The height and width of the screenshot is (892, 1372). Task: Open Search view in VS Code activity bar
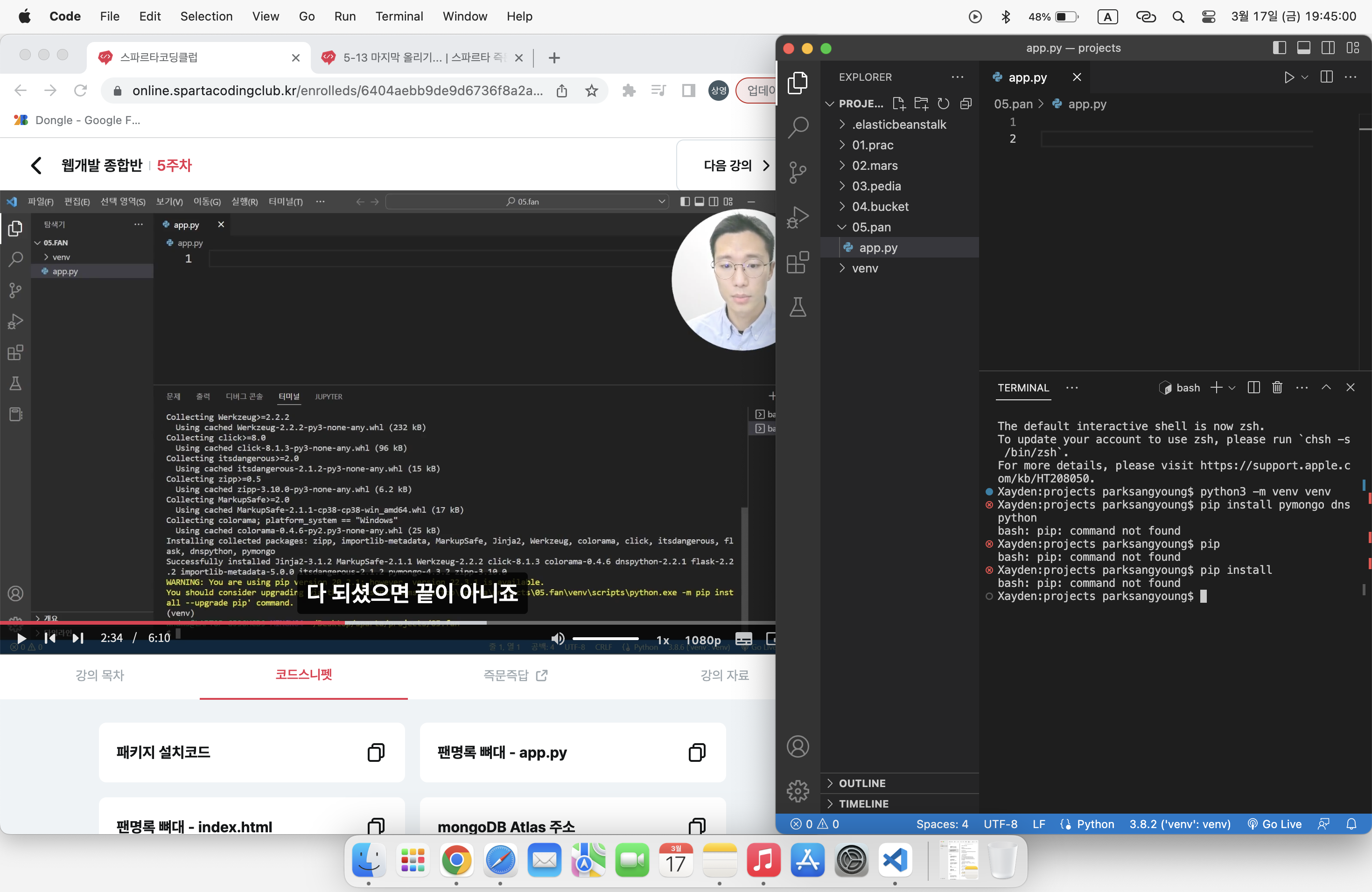click(798, 127)
